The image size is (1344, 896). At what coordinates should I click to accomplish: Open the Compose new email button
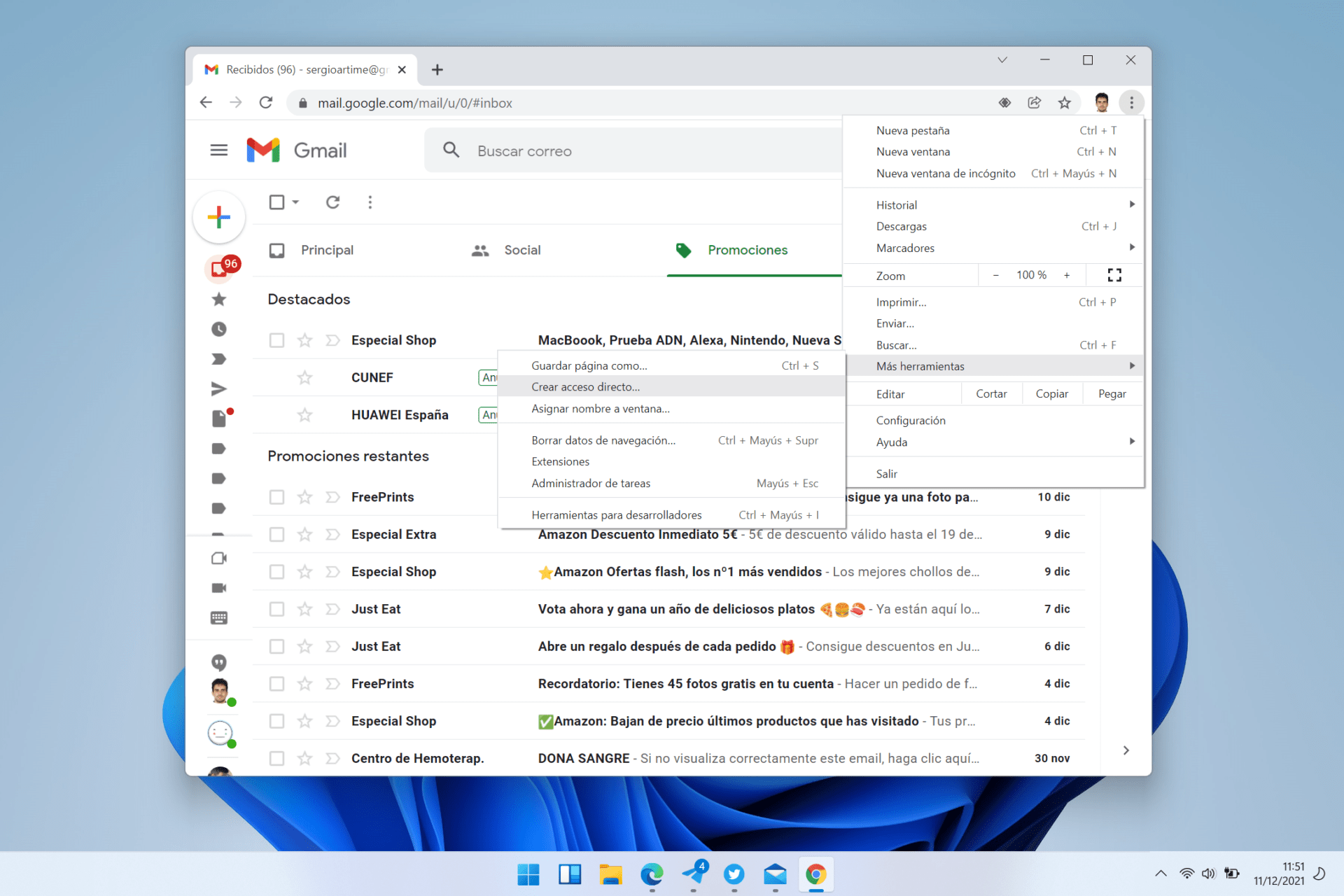pos(219,217)
